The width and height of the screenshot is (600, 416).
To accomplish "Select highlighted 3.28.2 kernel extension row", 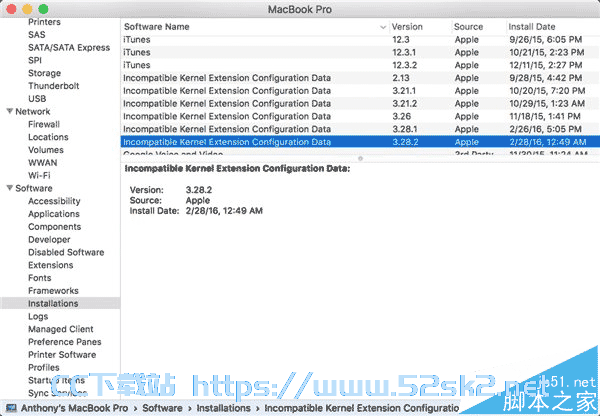I will click(x=360, y=142).
